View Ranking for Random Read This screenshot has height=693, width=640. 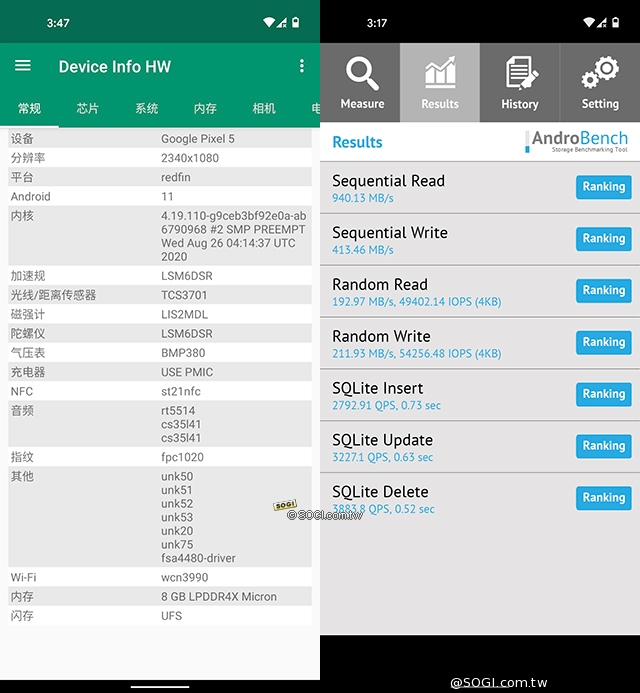[x=603, y=290]
